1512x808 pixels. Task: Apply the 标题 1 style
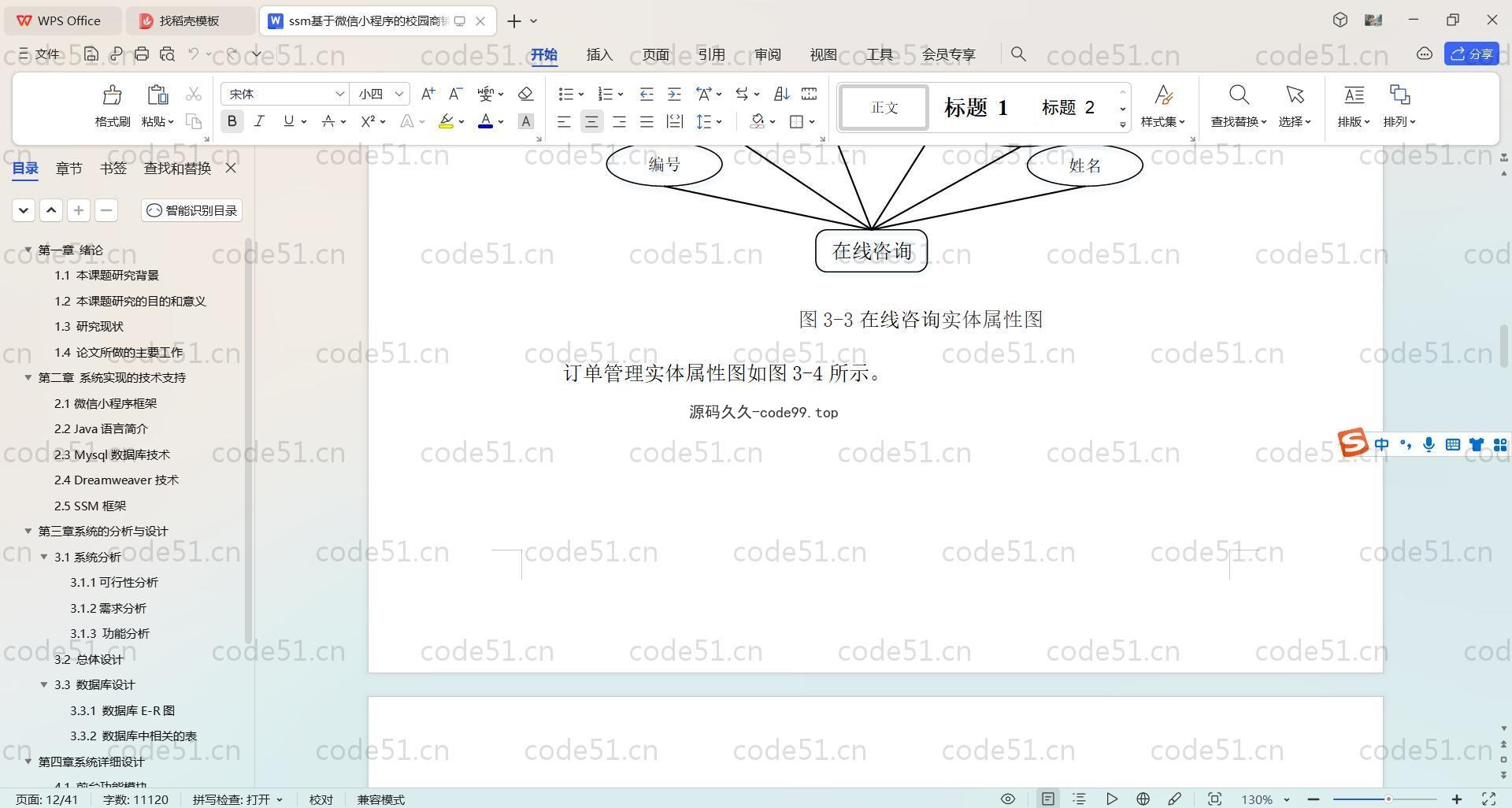click(976, 107)
